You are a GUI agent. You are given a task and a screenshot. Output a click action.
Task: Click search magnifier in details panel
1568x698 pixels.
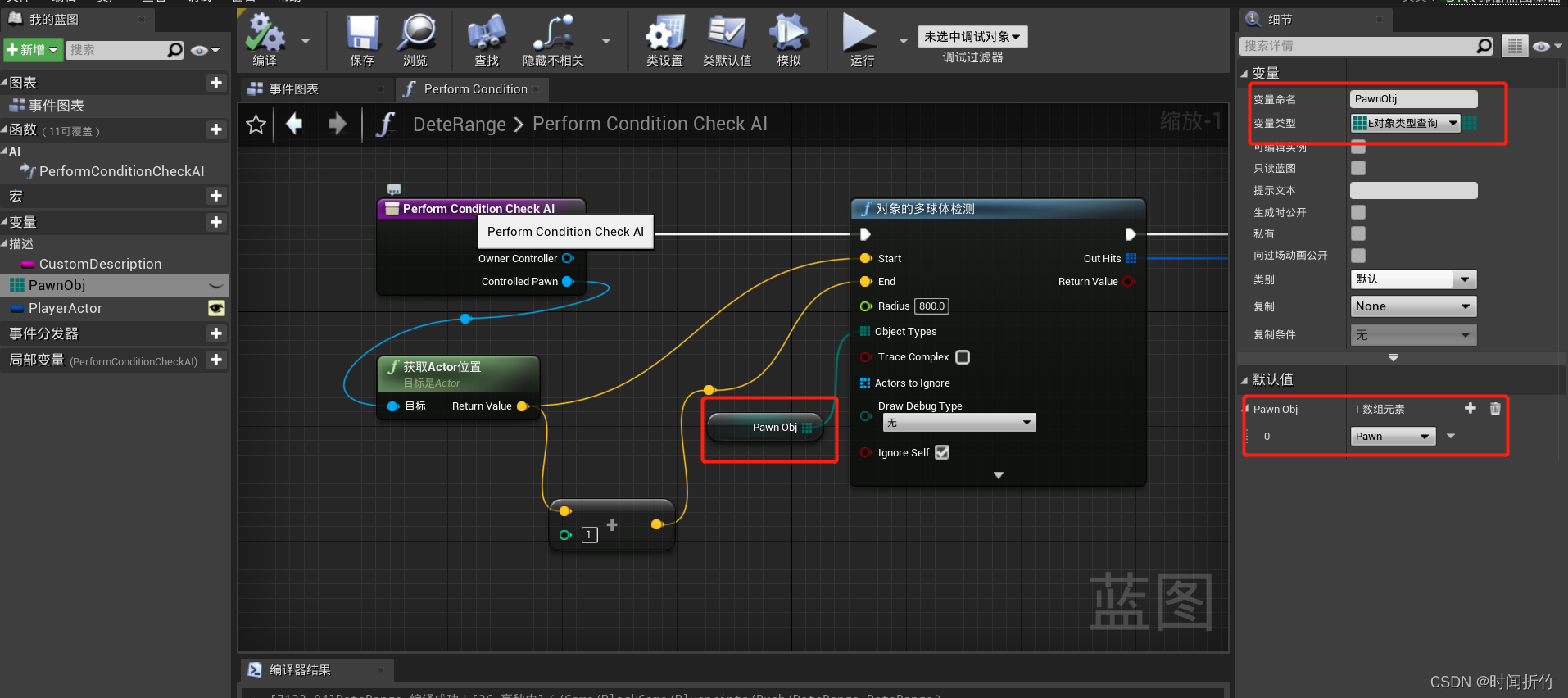click(1484, 46)
